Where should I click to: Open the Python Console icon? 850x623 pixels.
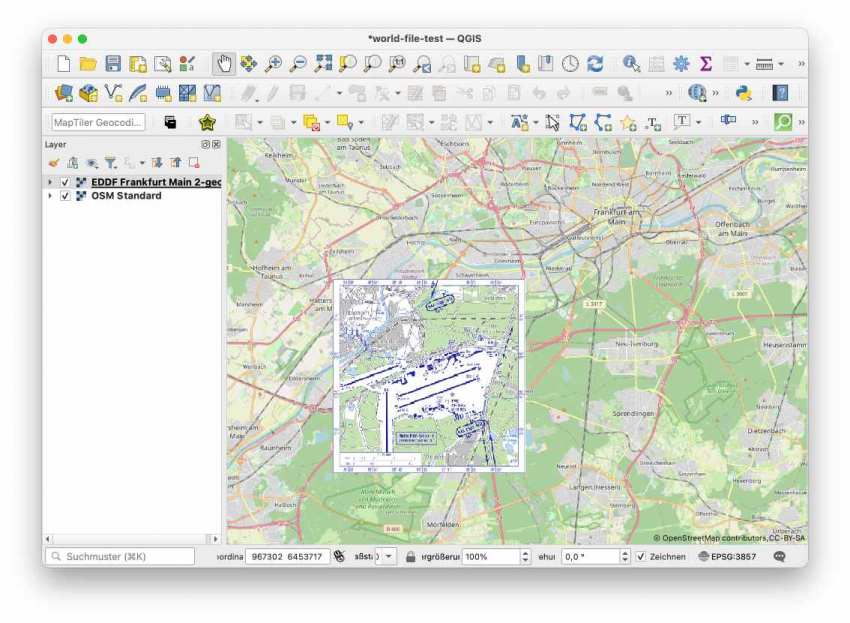(743, 93)
